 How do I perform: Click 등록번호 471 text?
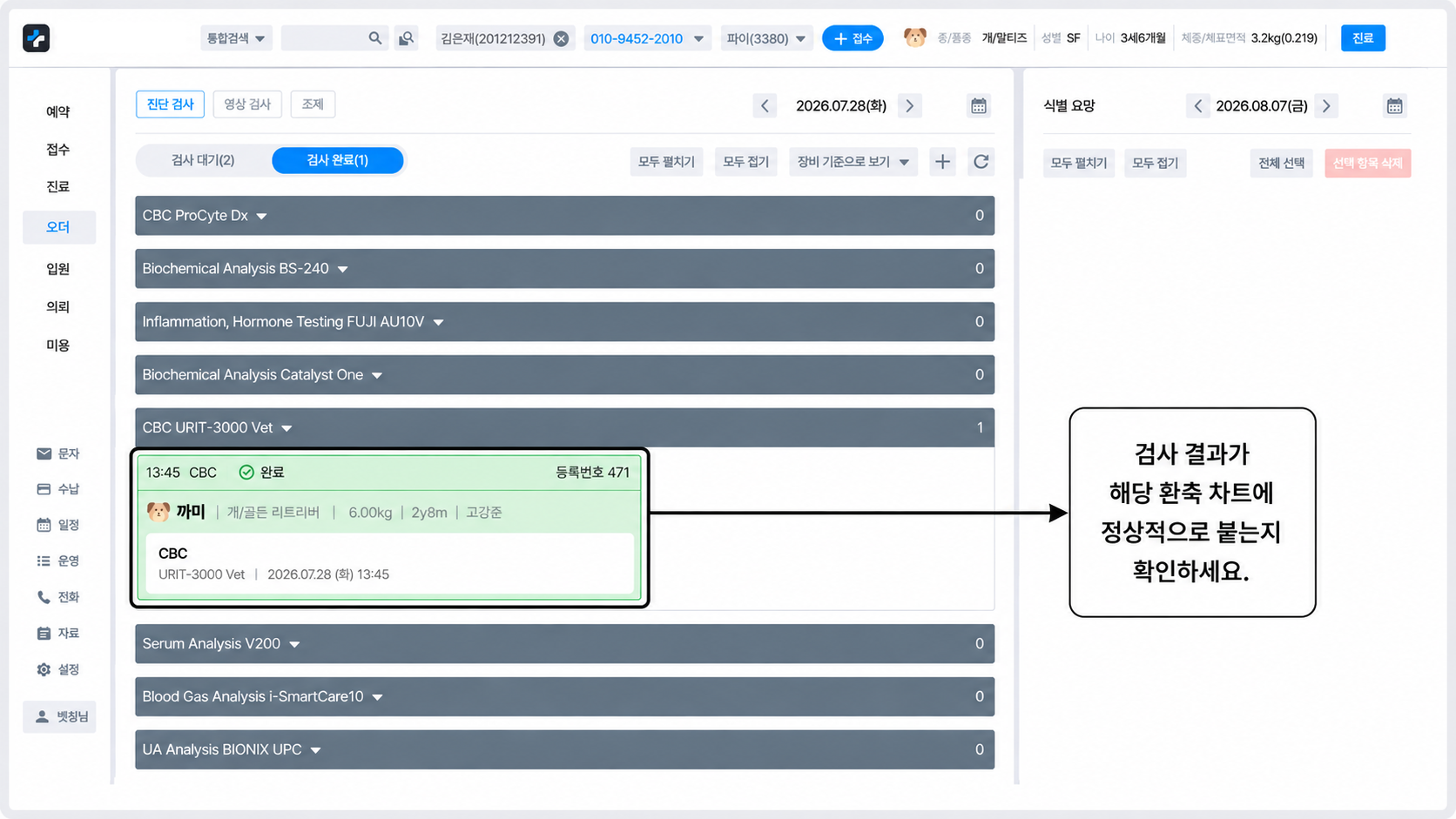(x=592, y=473)
